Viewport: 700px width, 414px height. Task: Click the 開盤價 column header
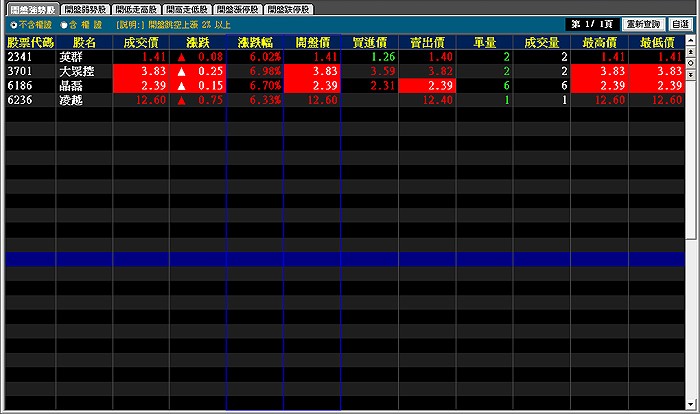312,42
